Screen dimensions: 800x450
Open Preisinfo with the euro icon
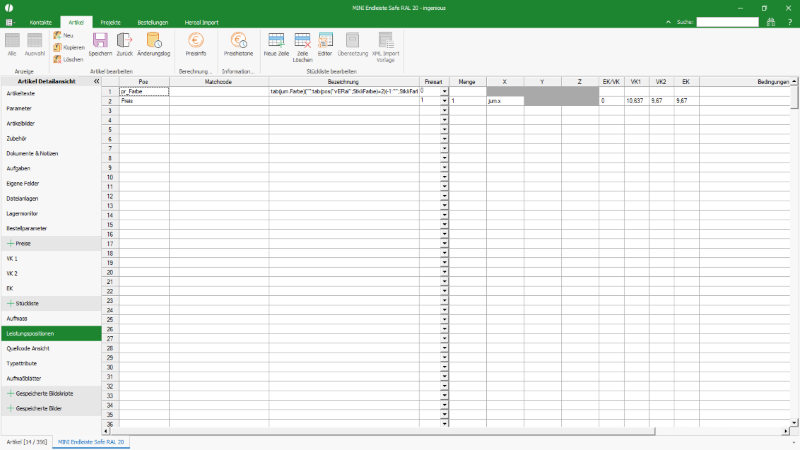tap(196, 41)
